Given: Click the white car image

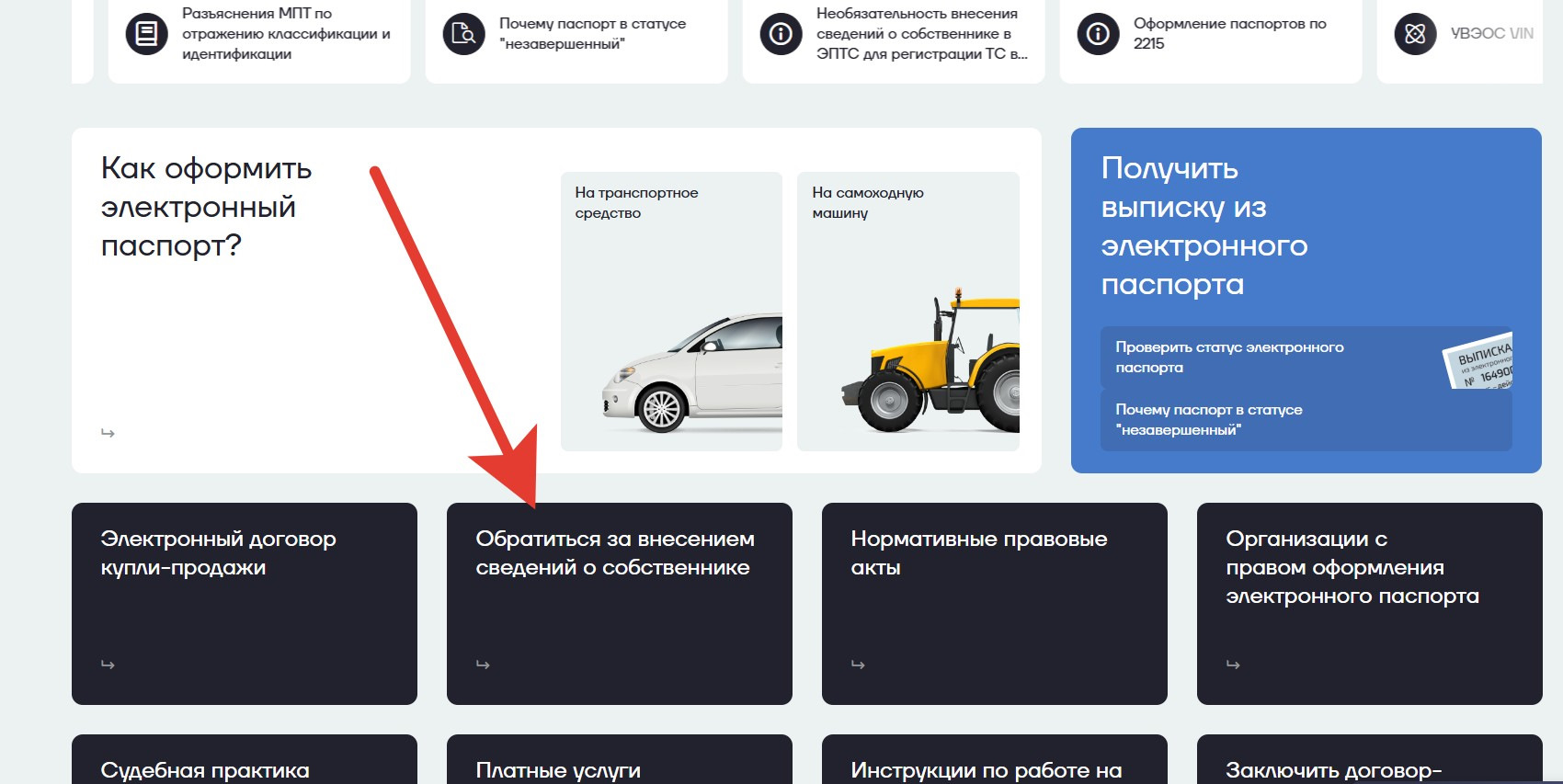Looking at the screenshot, I should pyautogui.click(x=692, y=373).
